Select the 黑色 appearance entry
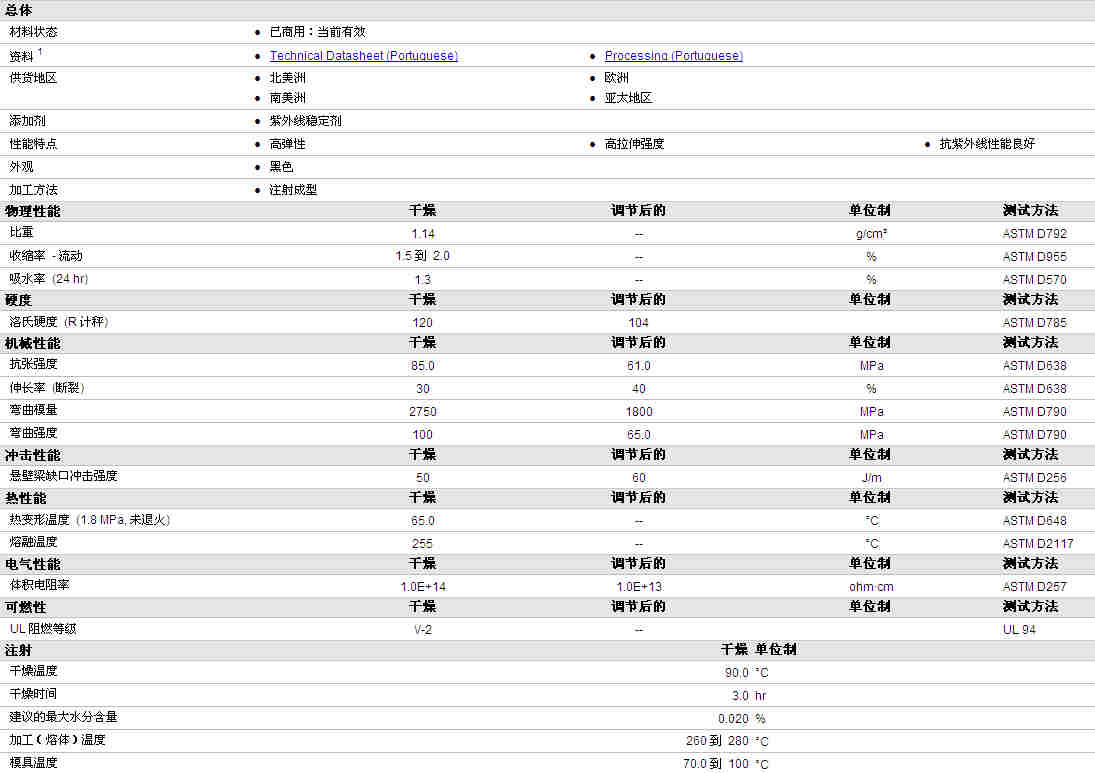 (x=281, y=167)
